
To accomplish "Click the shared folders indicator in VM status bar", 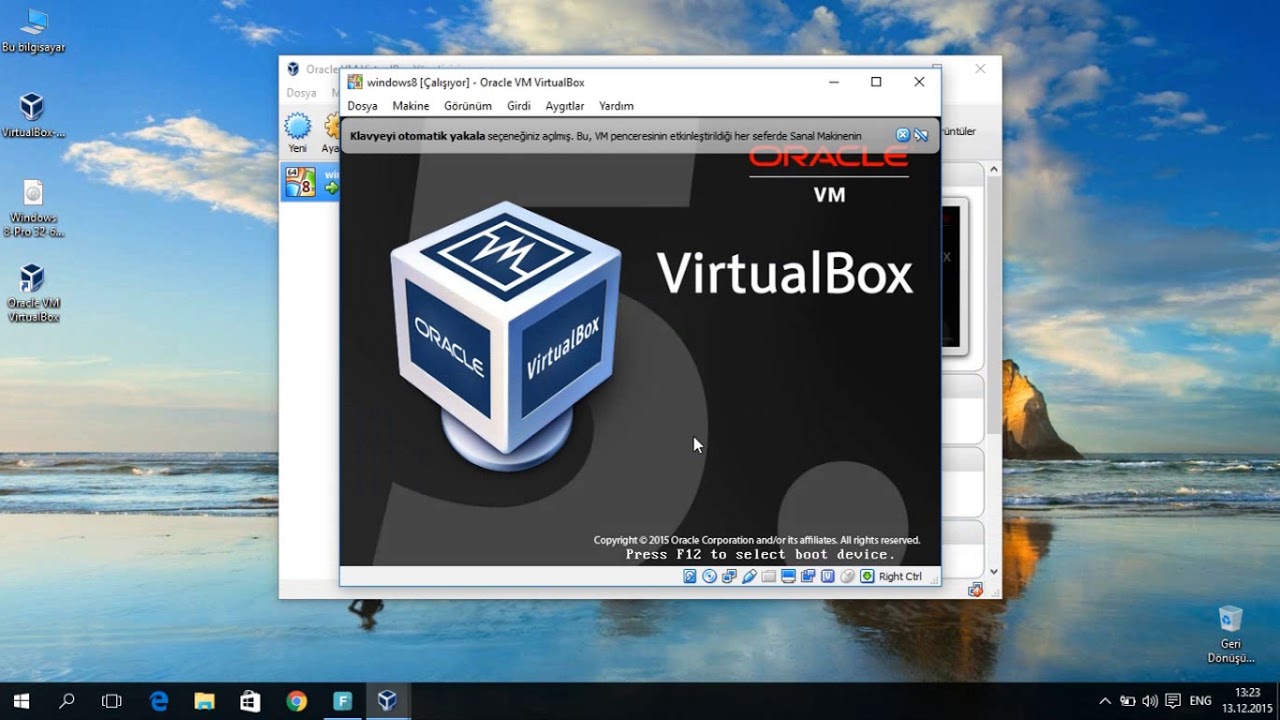I will click(769, 576).
